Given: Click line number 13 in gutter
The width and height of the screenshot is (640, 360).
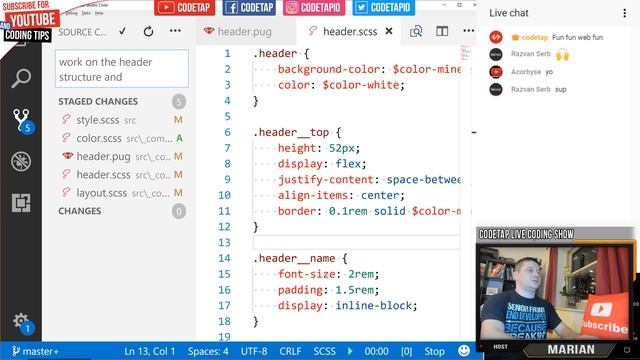Looking at the screenshot, I should (224, 242).
